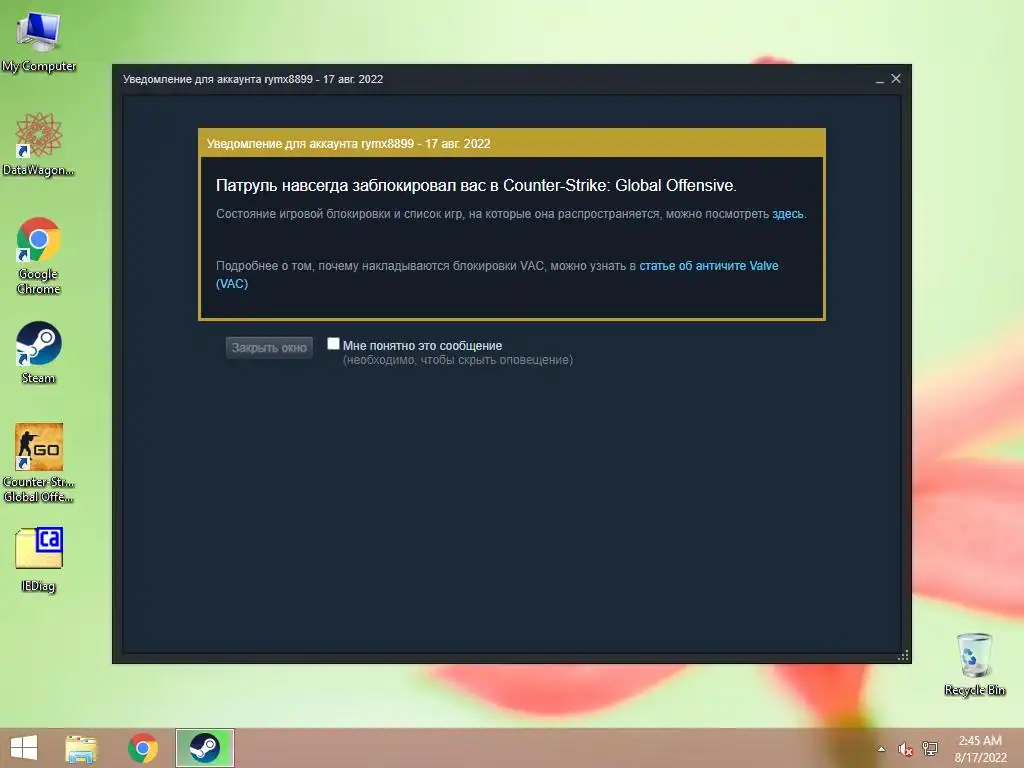Viewport: 1024px width, 768px height.
Task: Launch DataWagon desktop shortcut
Action: point(39,144)
